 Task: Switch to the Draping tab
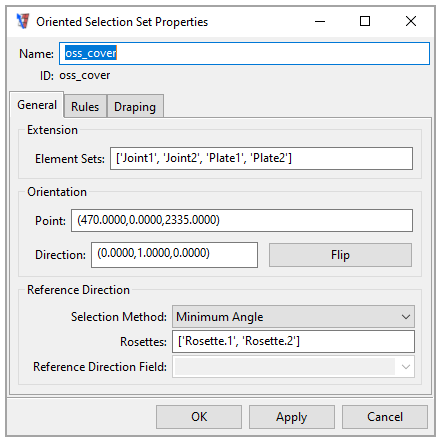coord(135,107)
